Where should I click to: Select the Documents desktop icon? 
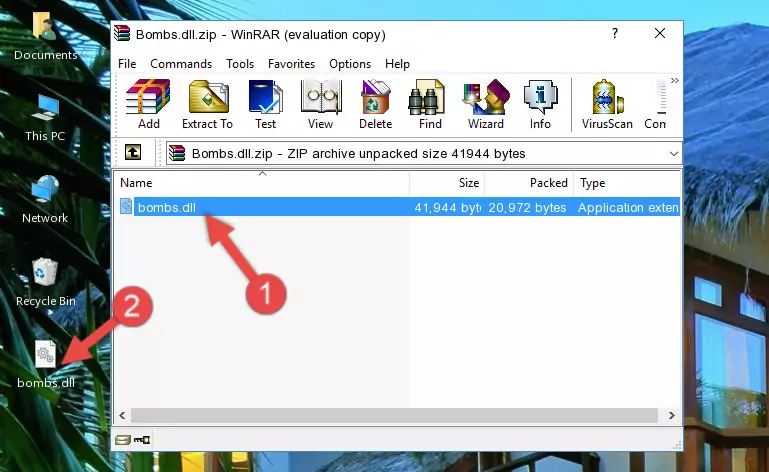[x=46, y=36]
